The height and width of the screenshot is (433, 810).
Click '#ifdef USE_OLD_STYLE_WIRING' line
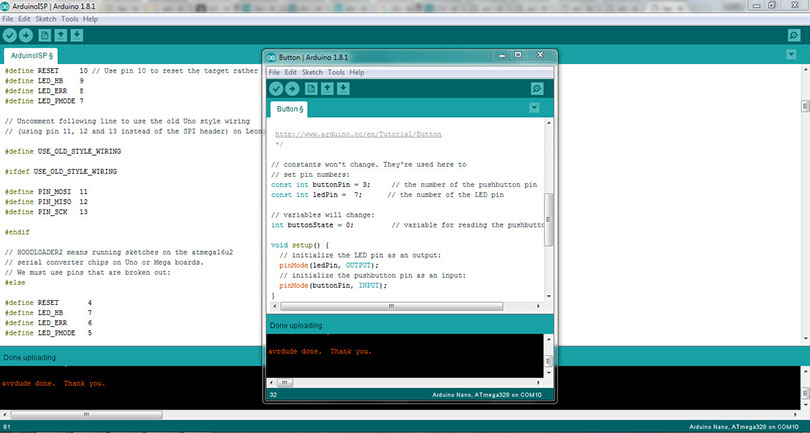(x=61, y=171)
